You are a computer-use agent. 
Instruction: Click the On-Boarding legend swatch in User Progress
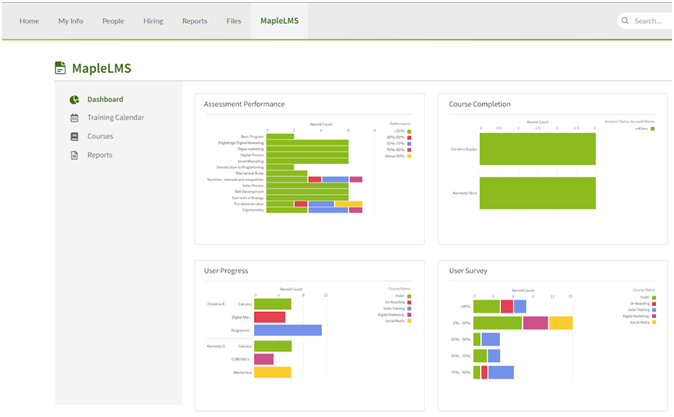[409, 302]
